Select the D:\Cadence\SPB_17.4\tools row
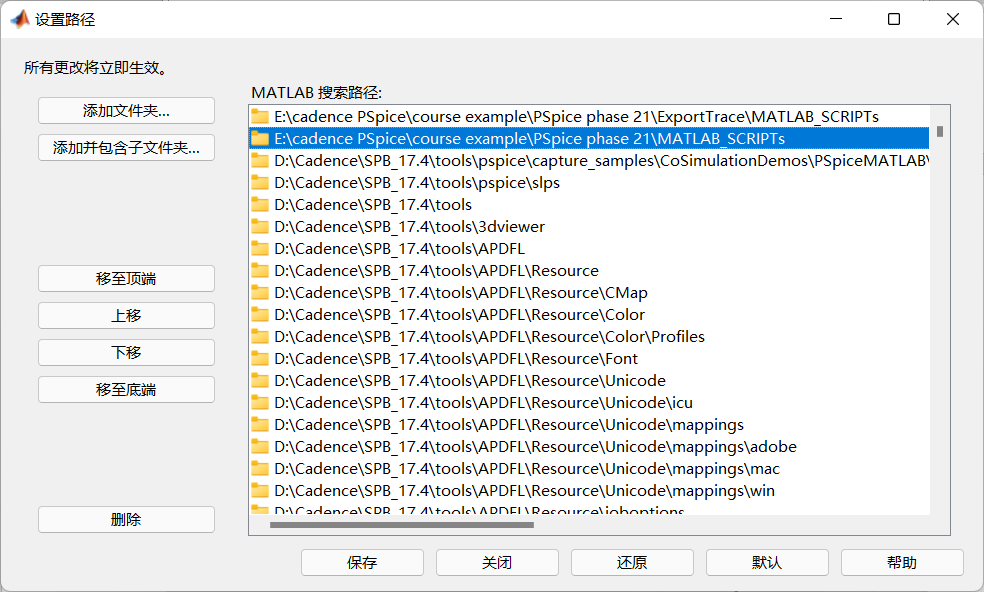 pos(589,205)
